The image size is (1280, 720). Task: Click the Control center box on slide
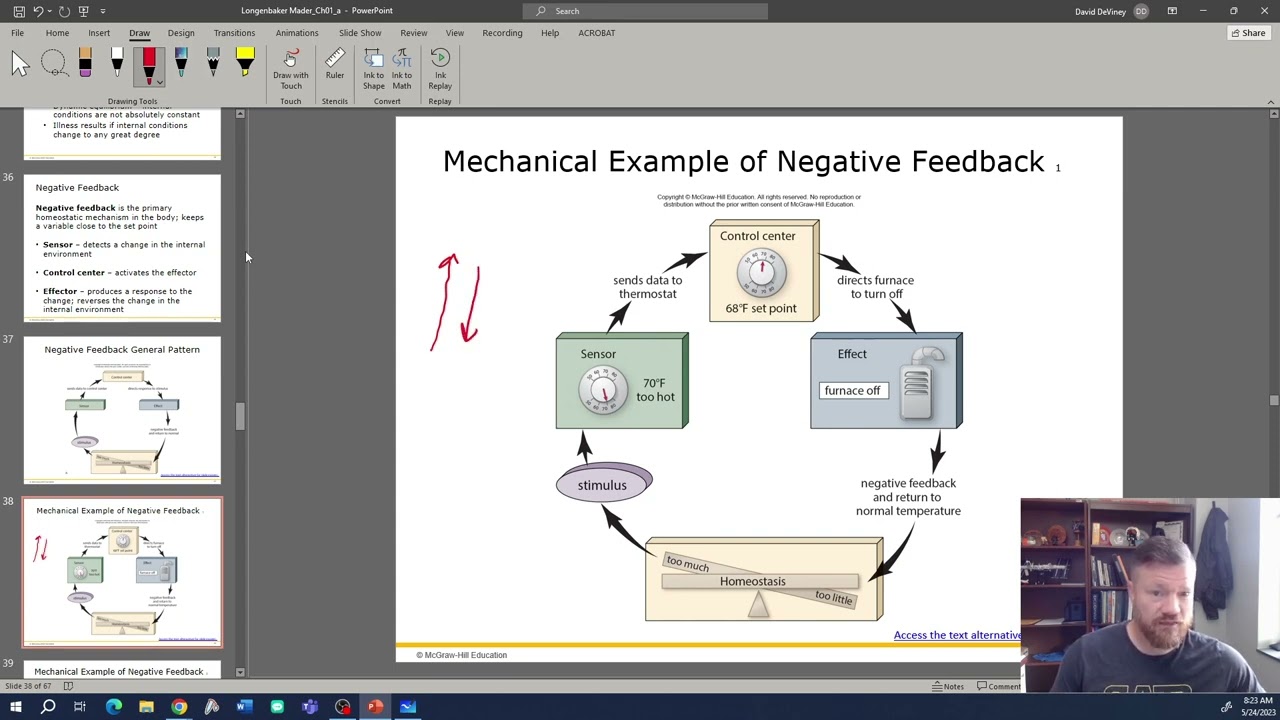tap(764, 271)
